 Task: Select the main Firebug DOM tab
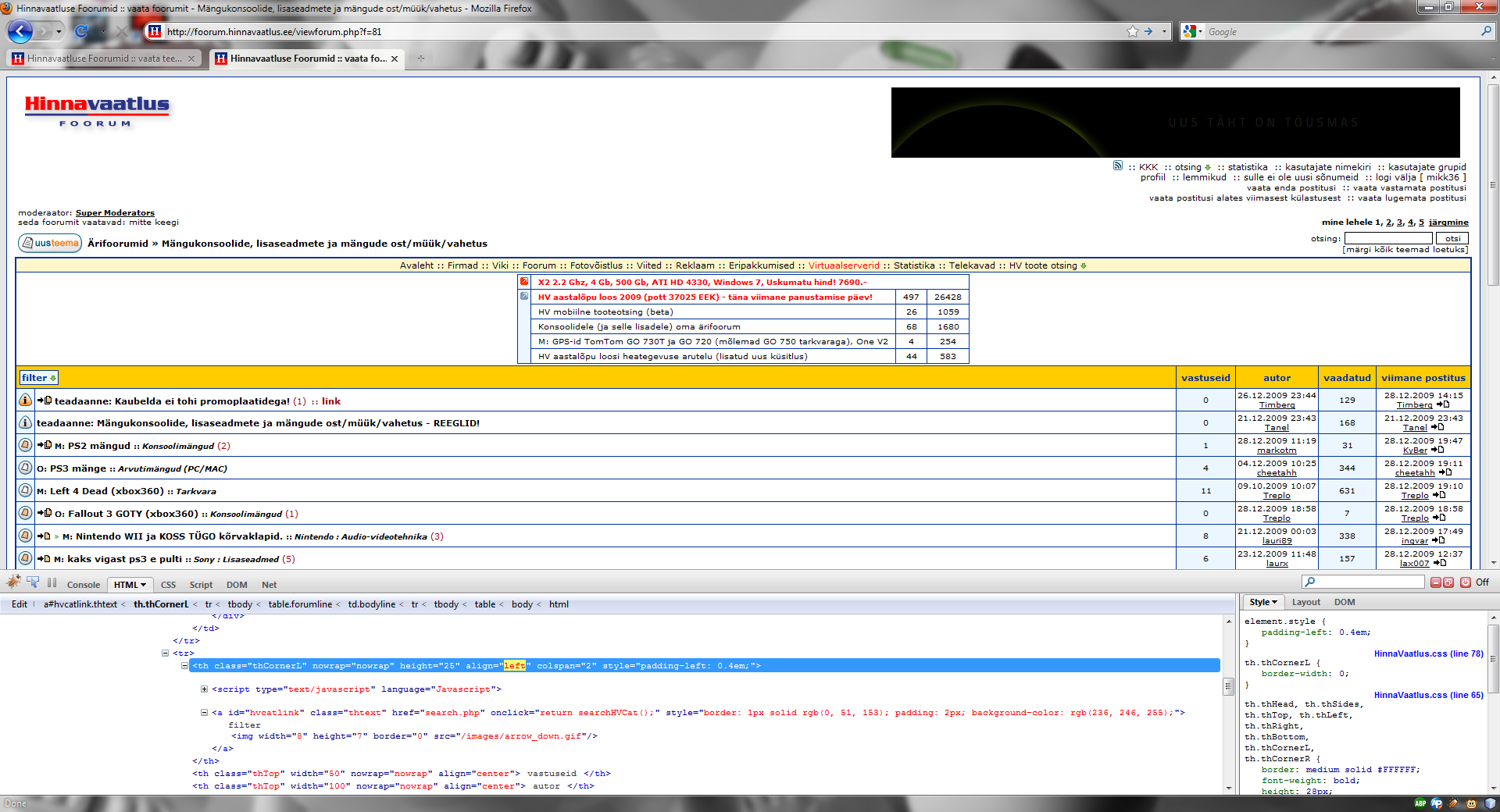(237, 585)
